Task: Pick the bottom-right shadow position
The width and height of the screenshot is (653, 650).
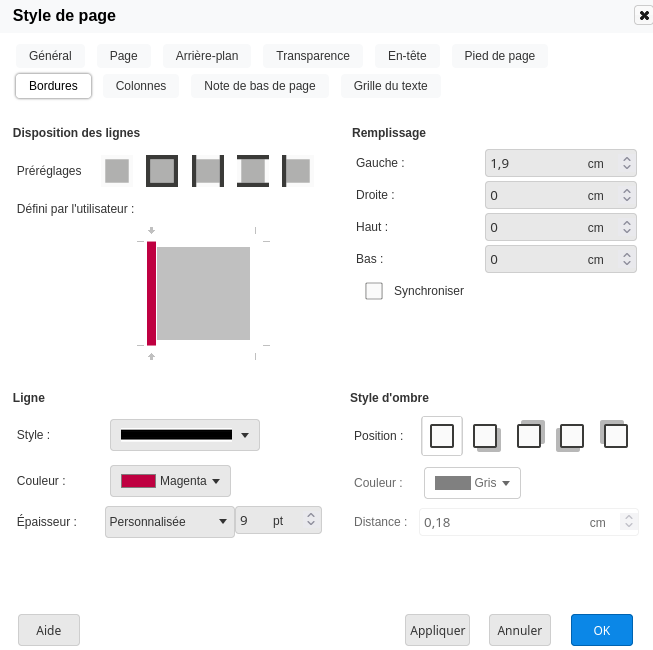Action: [x=487, y=436]
